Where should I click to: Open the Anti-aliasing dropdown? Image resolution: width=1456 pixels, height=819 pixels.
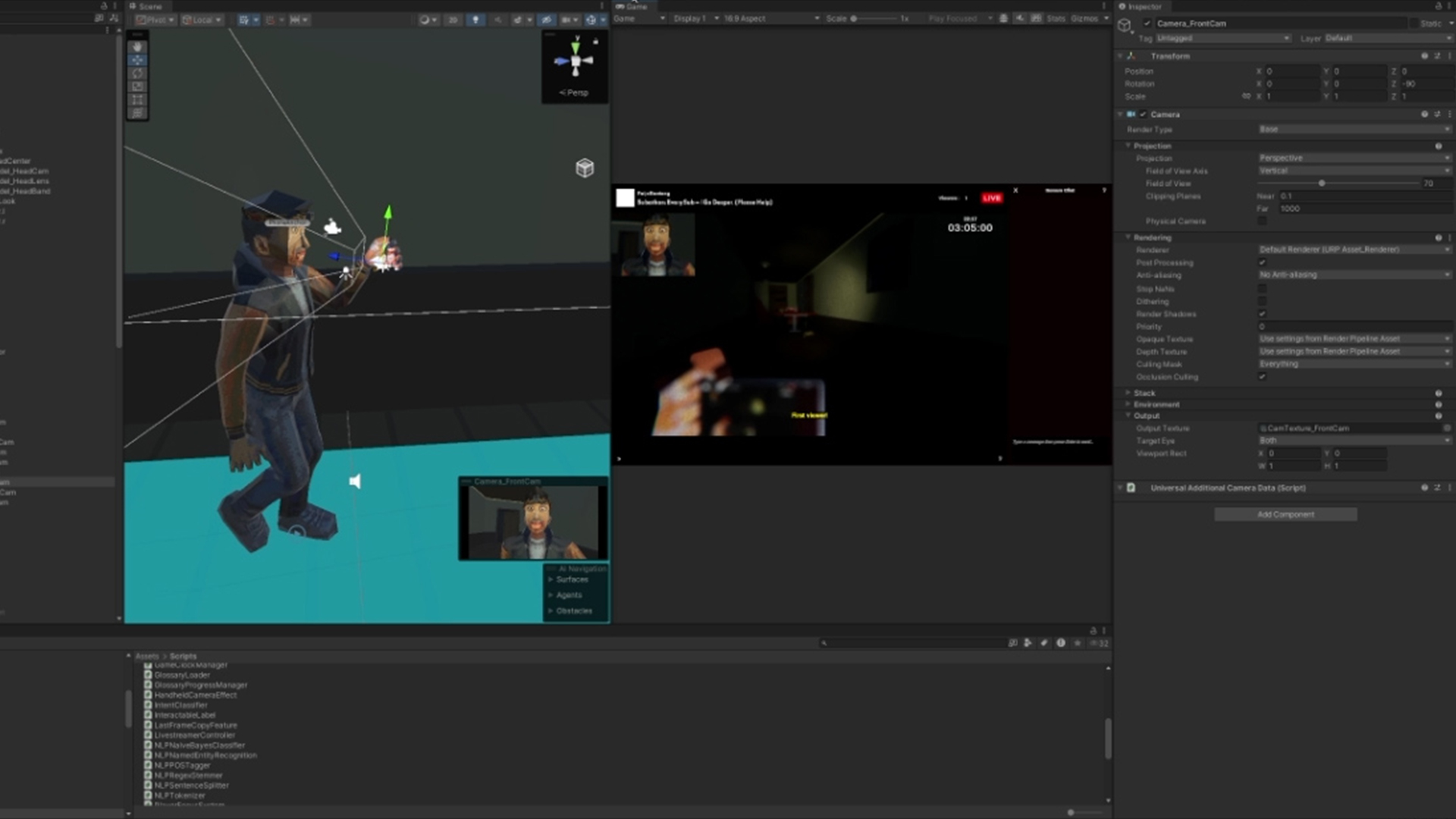1355,275
